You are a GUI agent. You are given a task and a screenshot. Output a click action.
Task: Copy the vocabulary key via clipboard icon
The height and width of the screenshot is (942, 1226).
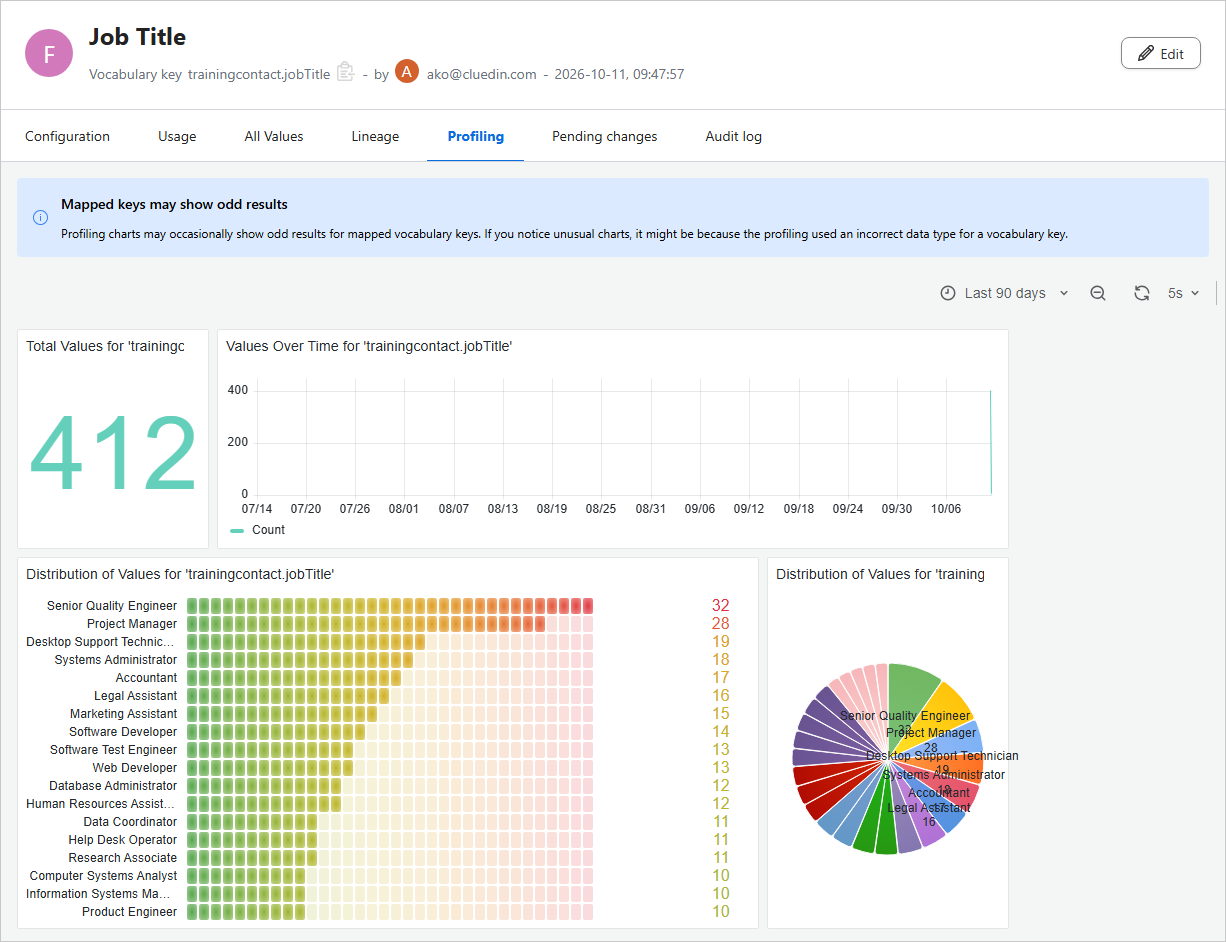pos(345,72)
